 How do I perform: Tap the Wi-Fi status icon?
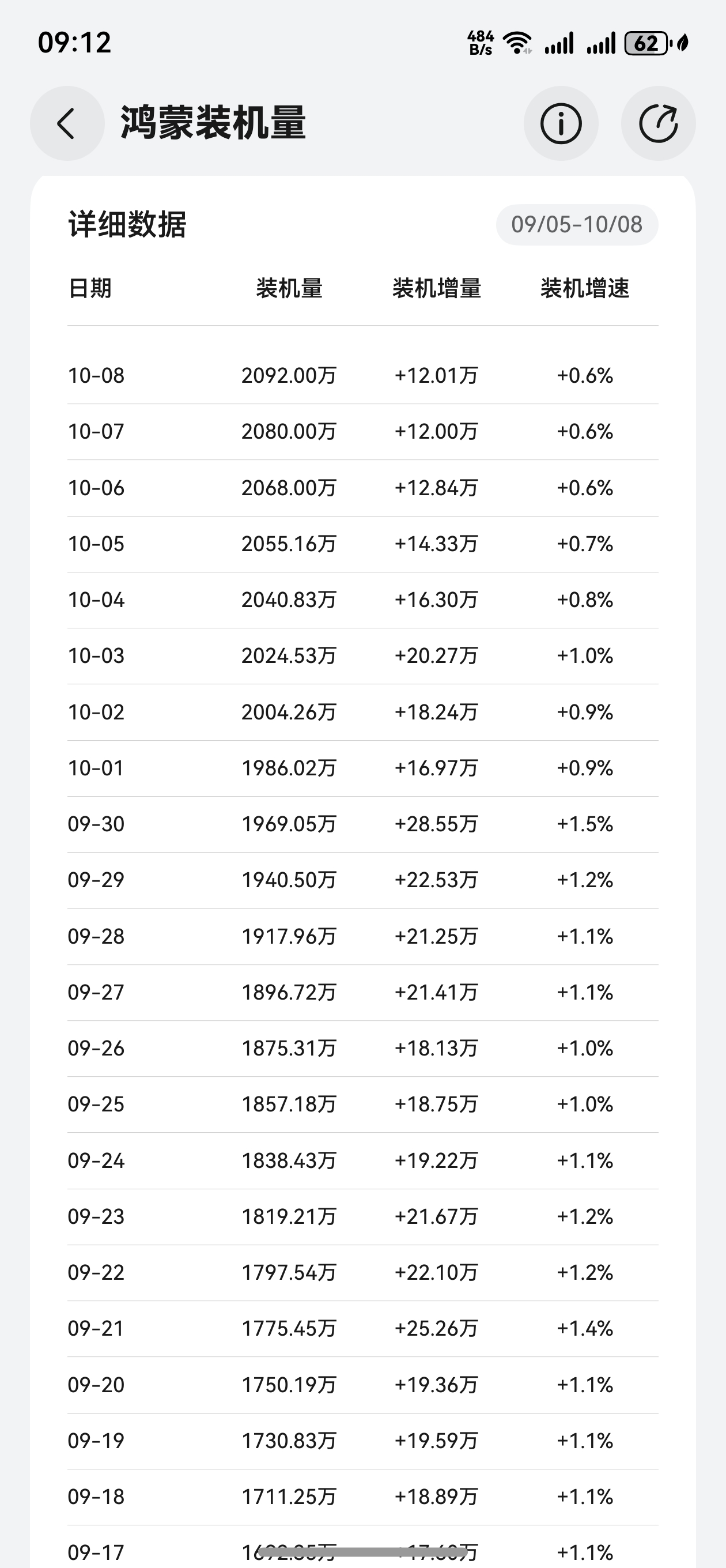coord(517,43)
